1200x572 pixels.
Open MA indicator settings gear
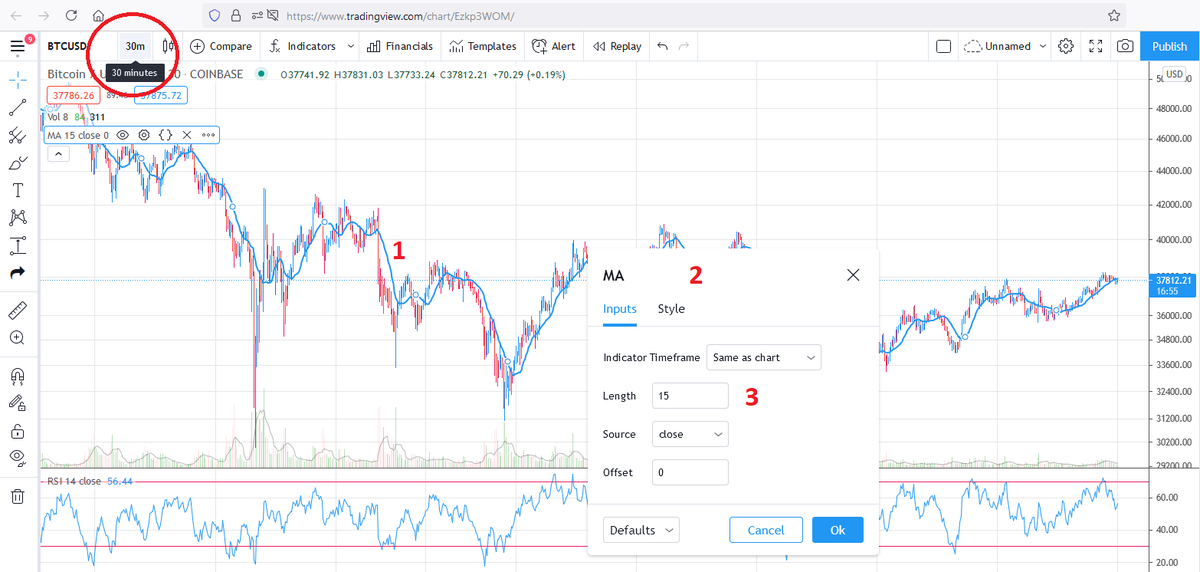click(x=144, y=134)
